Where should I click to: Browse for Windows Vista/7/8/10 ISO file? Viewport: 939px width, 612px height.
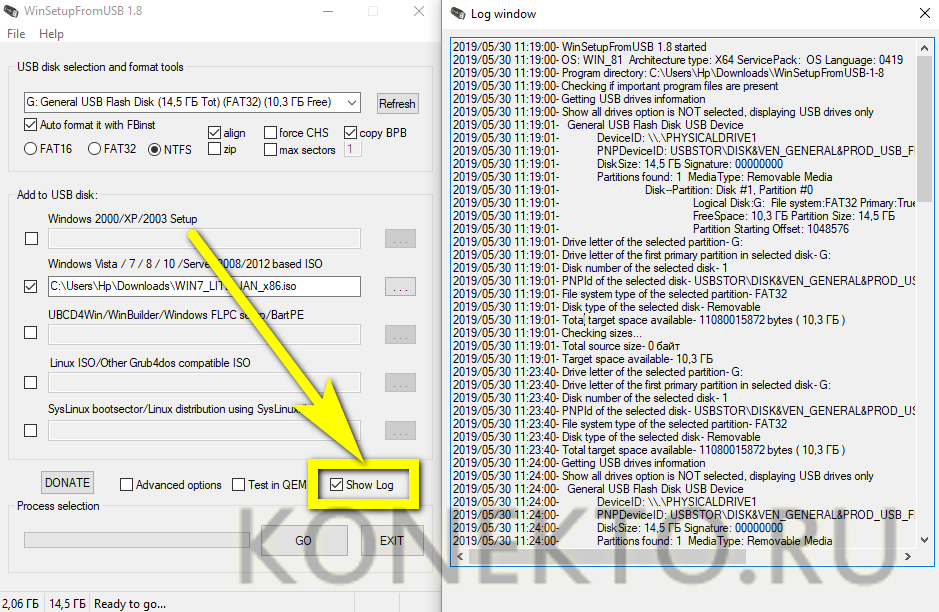click(400, 287)
